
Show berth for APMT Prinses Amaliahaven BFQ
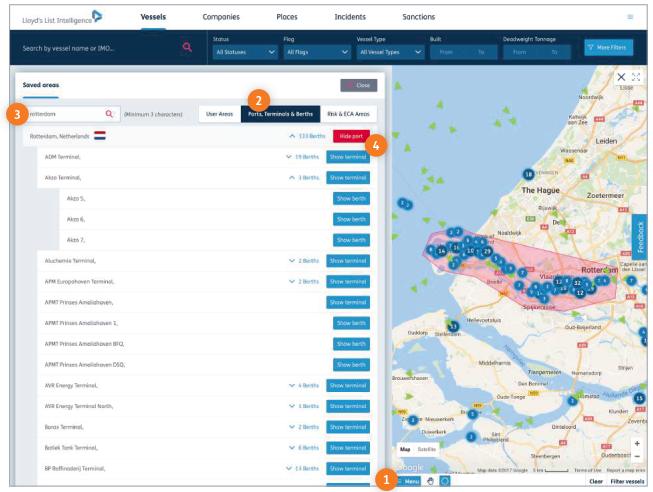pyautogui.click(x=351, y=344)
